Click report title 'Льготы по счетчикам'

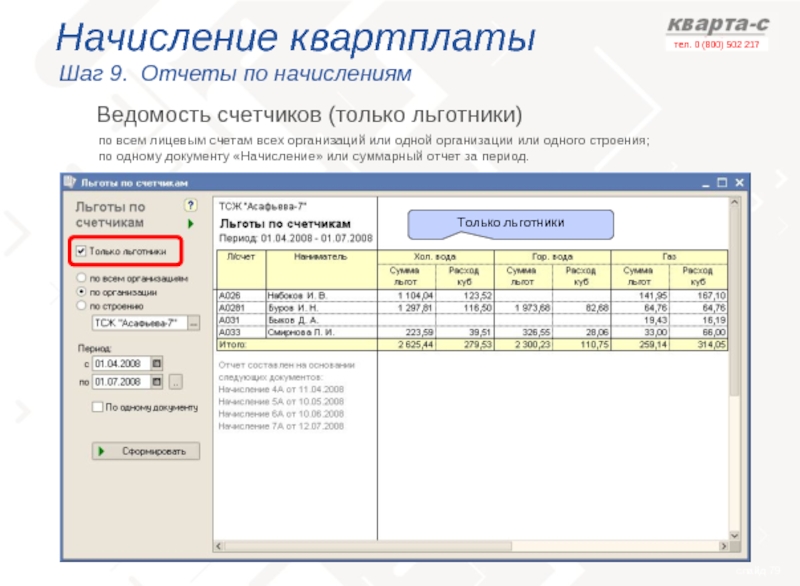[285, 223]
